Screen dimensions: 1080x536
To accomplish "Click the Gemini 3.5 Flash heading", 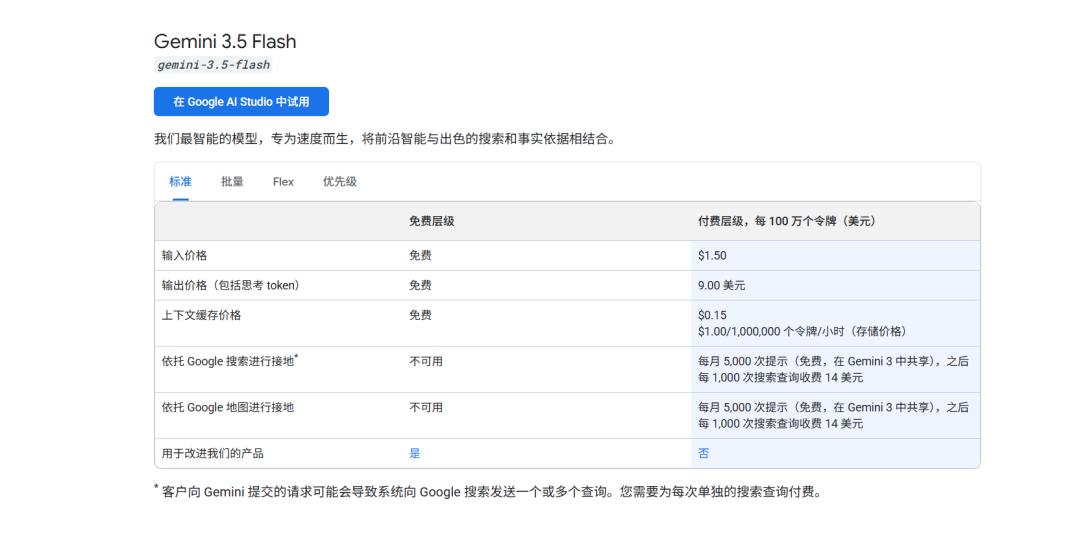I will pos(225,41).
